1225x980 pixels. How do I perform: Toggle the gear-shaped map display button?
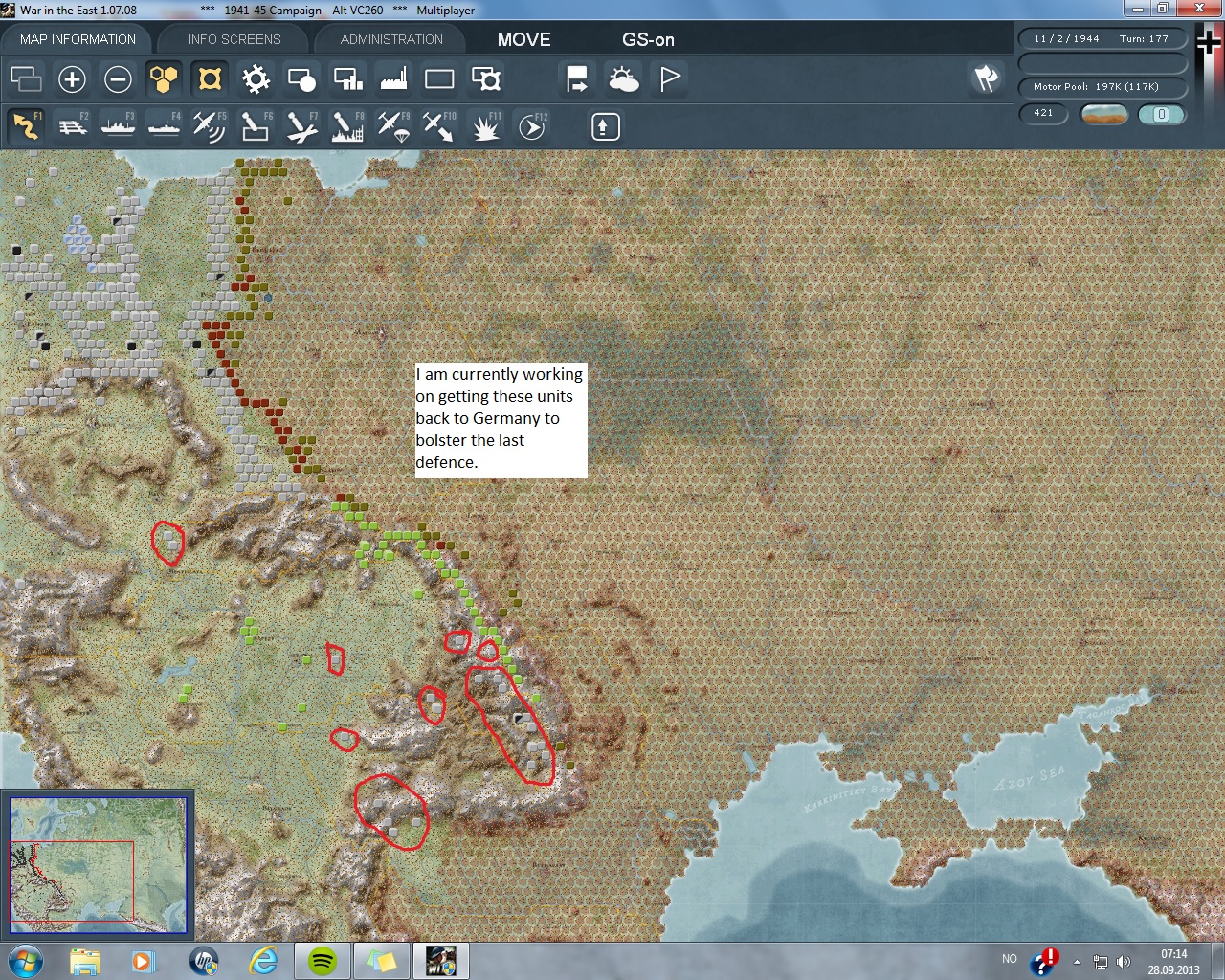256,79
